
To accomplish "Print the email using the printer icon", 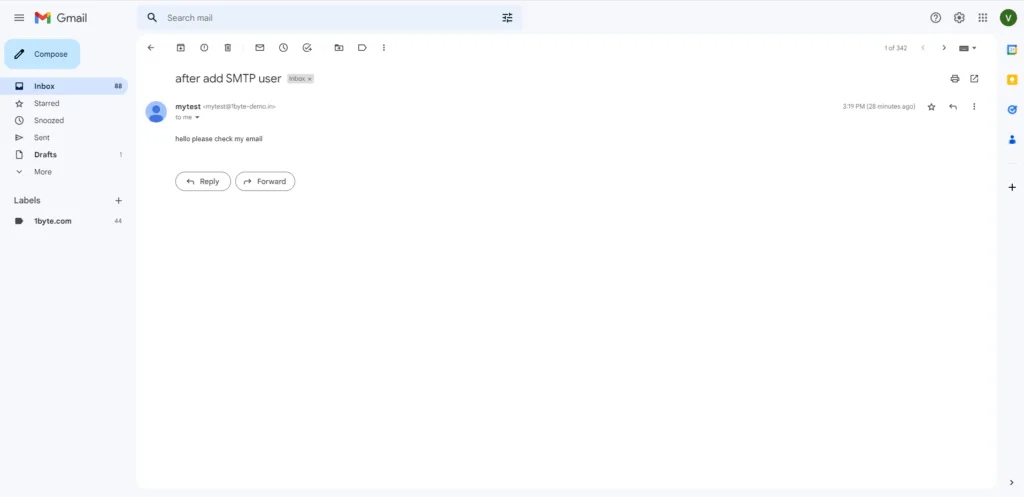I will [x=955, y=78].
